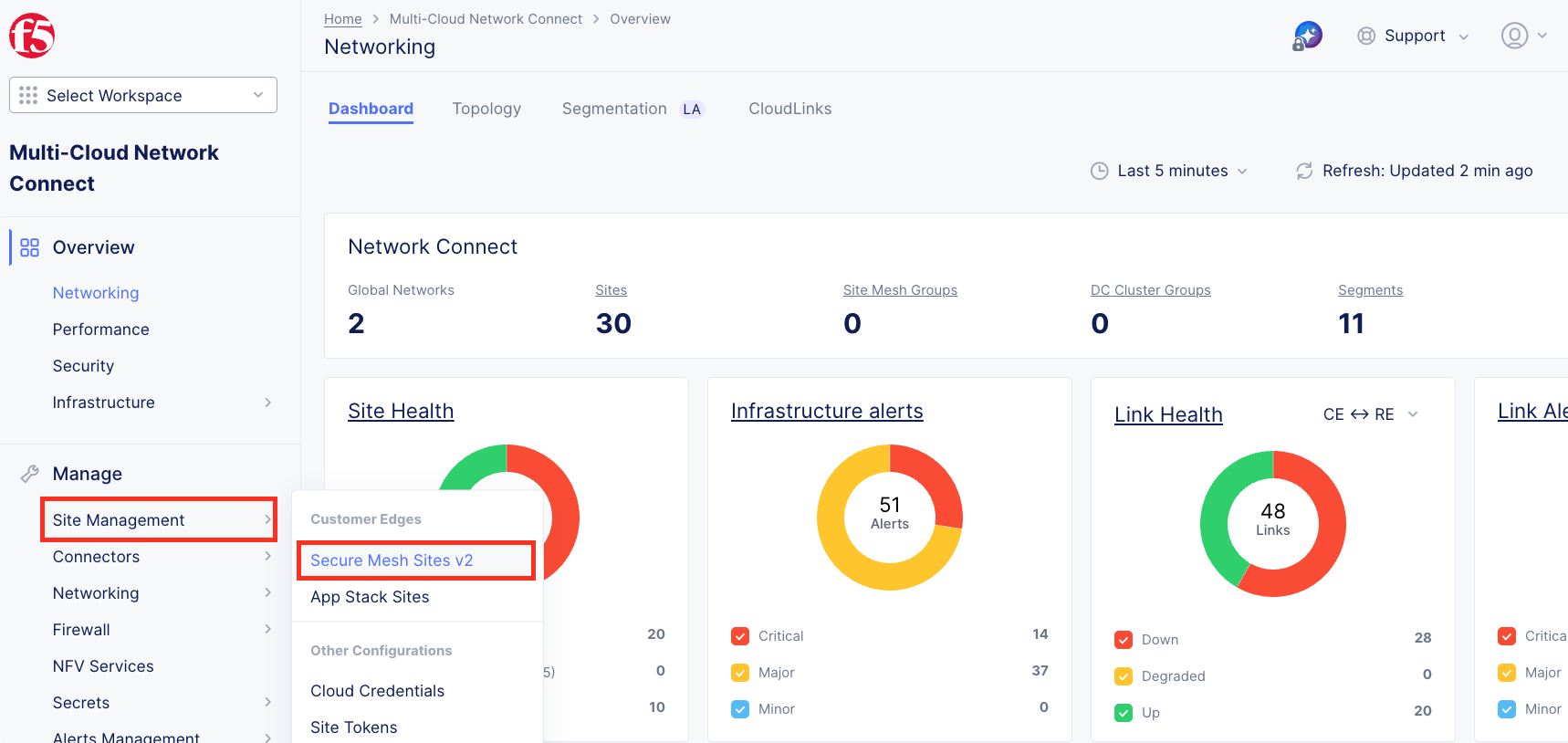Click the Overview grid icon in sidebar
Screen dimensions: 1568x743
30,247
